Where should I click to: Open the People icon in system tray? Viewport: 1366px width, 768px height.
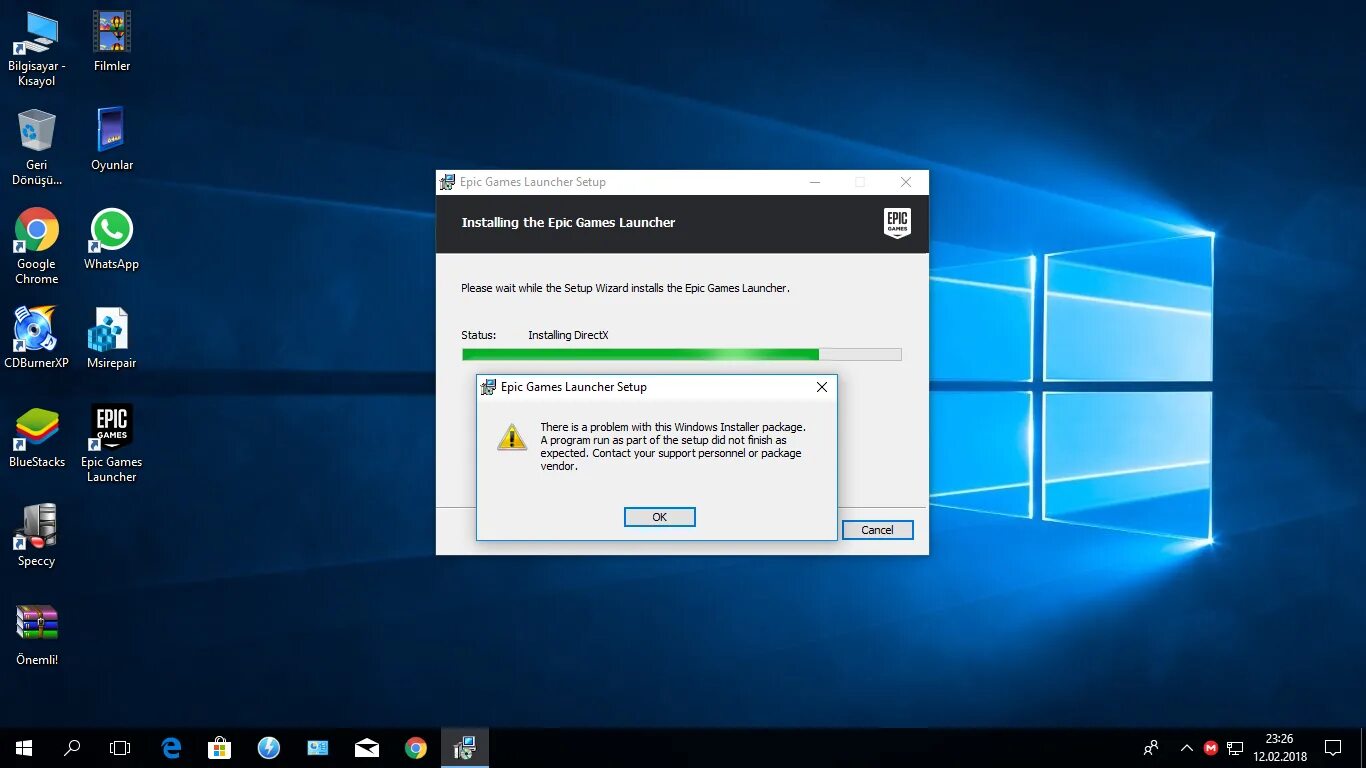pos(1151,748)
